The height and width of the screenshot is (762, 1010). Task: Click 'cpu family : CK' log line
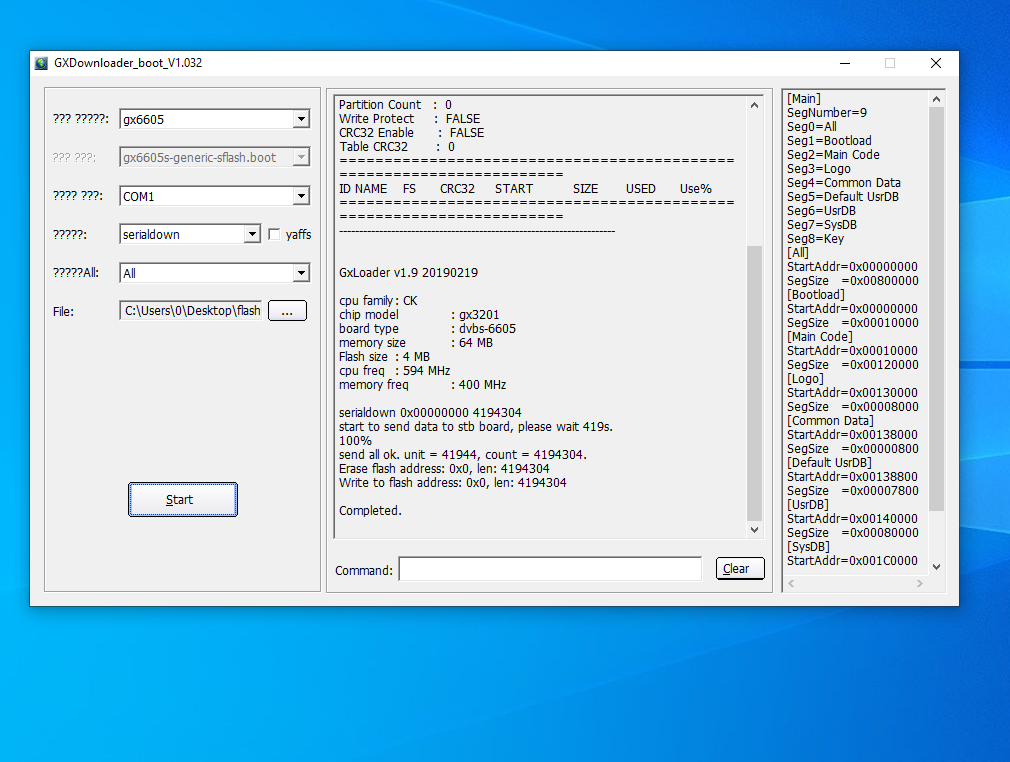click(378, 301)
